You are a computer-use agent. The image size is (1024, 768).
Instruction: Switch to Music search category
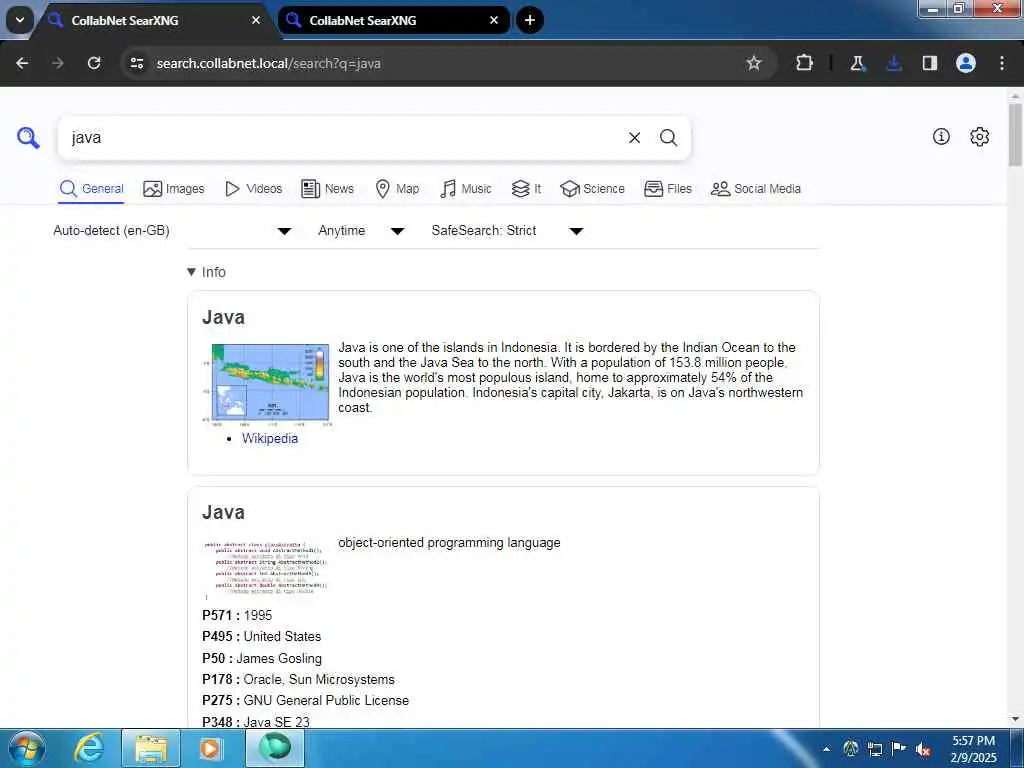466,189
